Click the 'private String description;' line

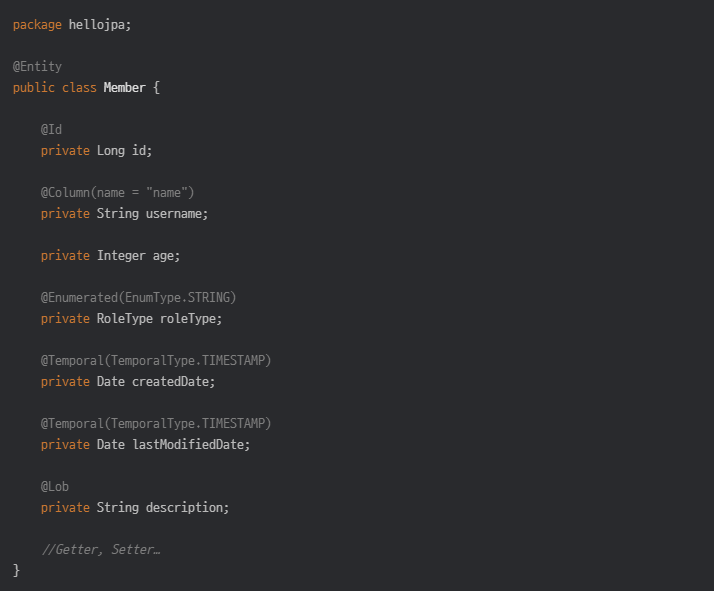click(135, 507)
